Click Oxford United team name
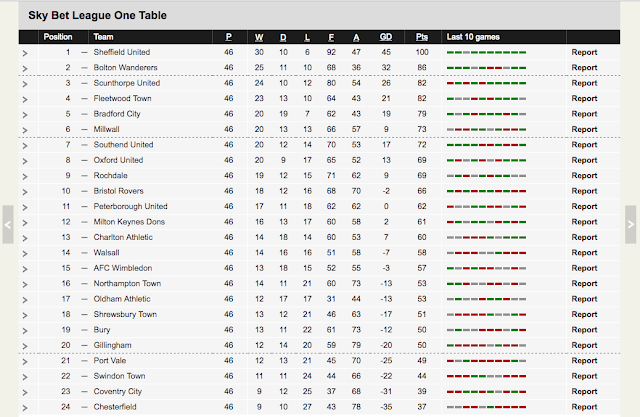The image size is (640, 417). pyautogui.click(x=118, y=160)
